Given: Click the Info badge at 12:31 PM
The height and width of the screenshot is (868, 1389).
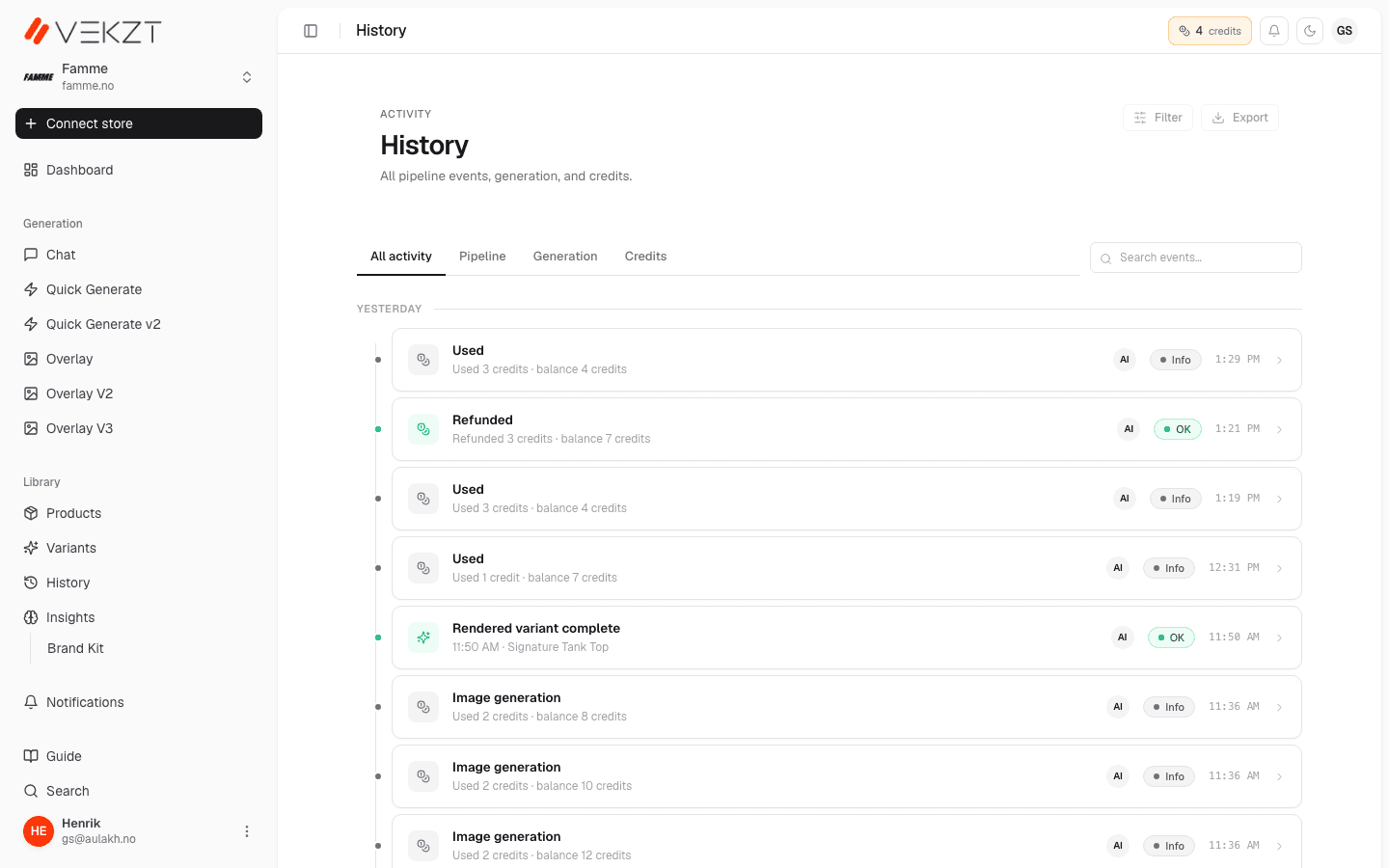Looking at the screenshot, I should click(x=1169, y=568).
